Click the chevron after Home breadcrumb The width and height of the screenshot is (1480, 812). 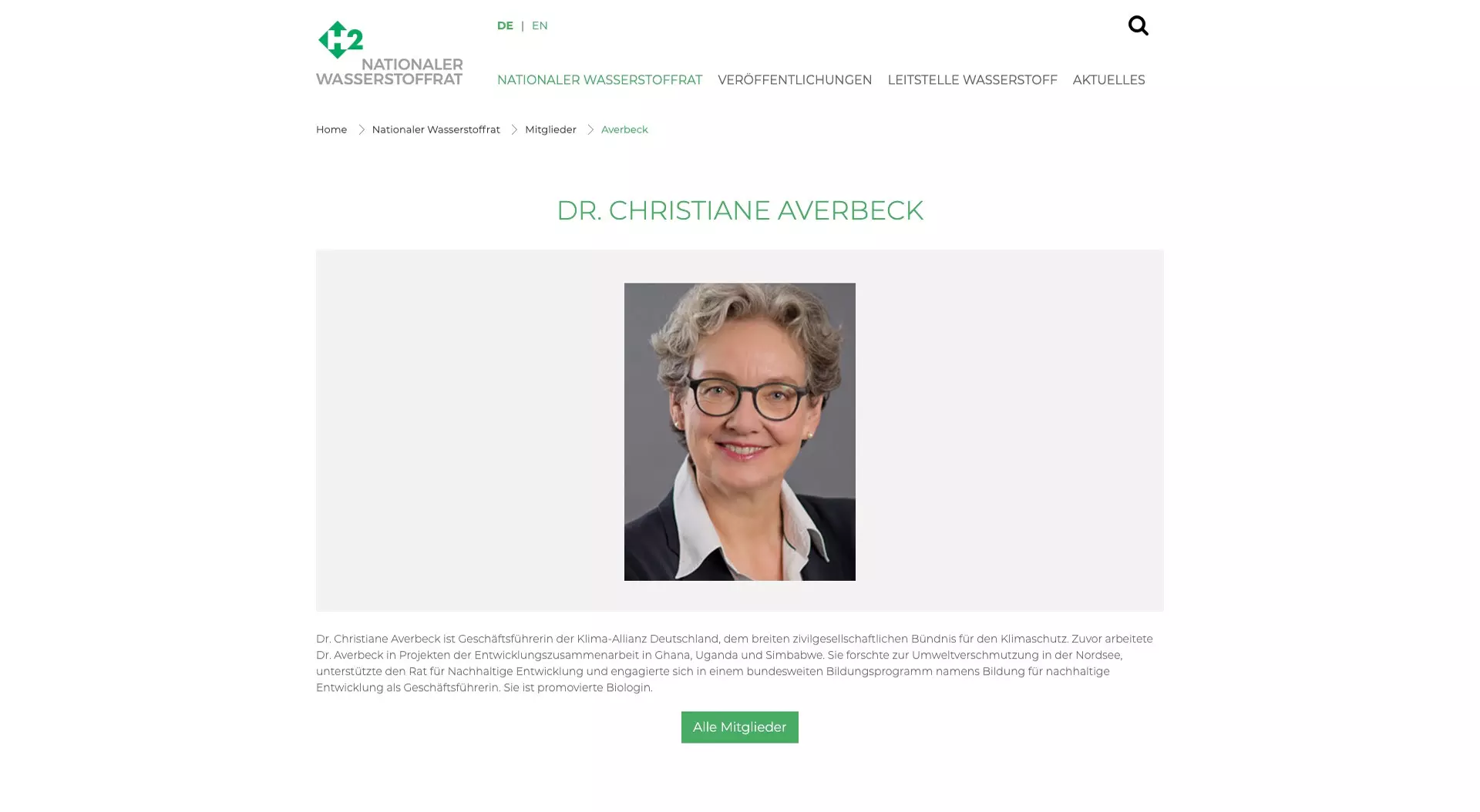click(x=360, y=129)
